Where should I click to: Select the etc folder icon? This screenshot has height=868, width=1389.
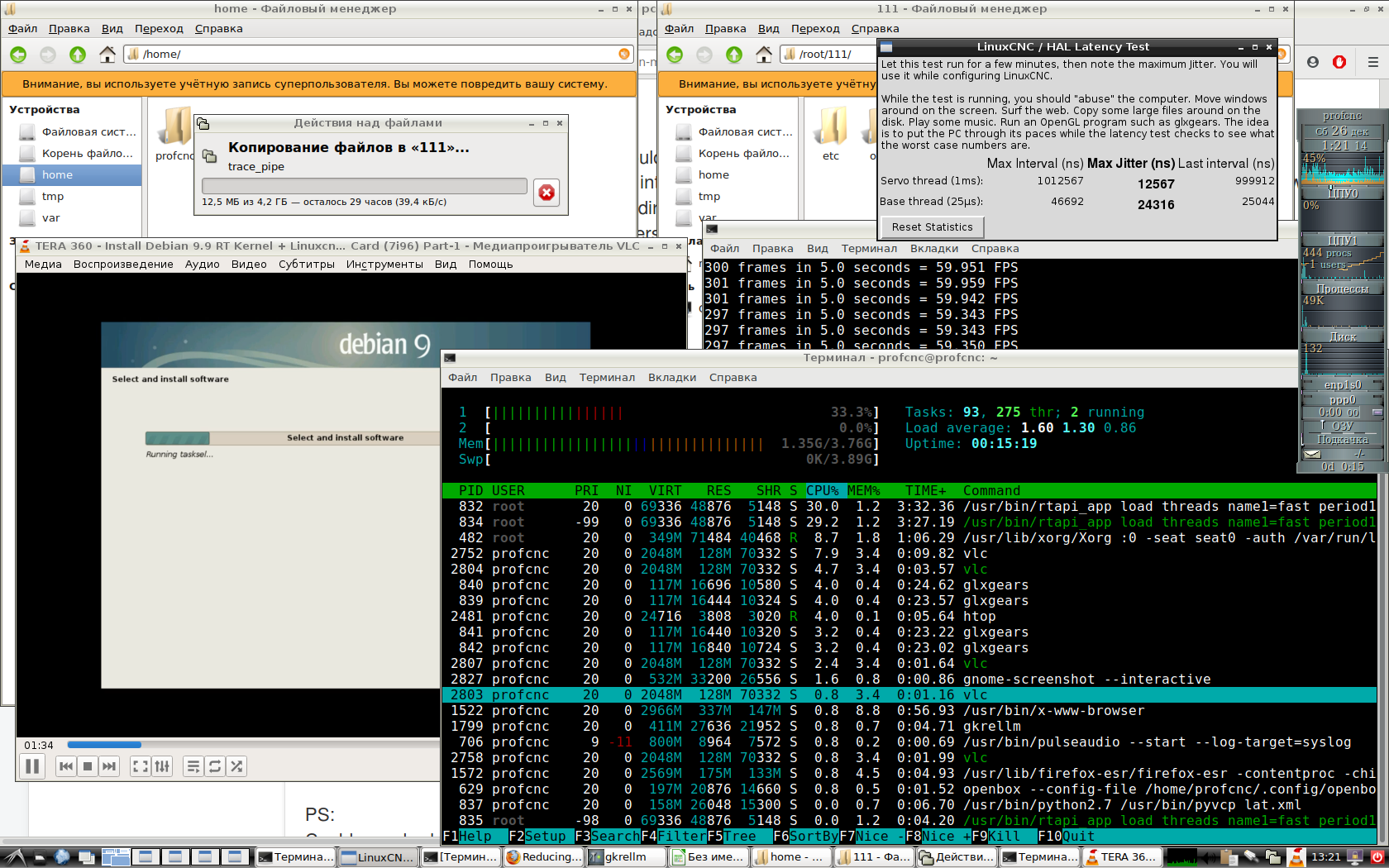[831, 135]
